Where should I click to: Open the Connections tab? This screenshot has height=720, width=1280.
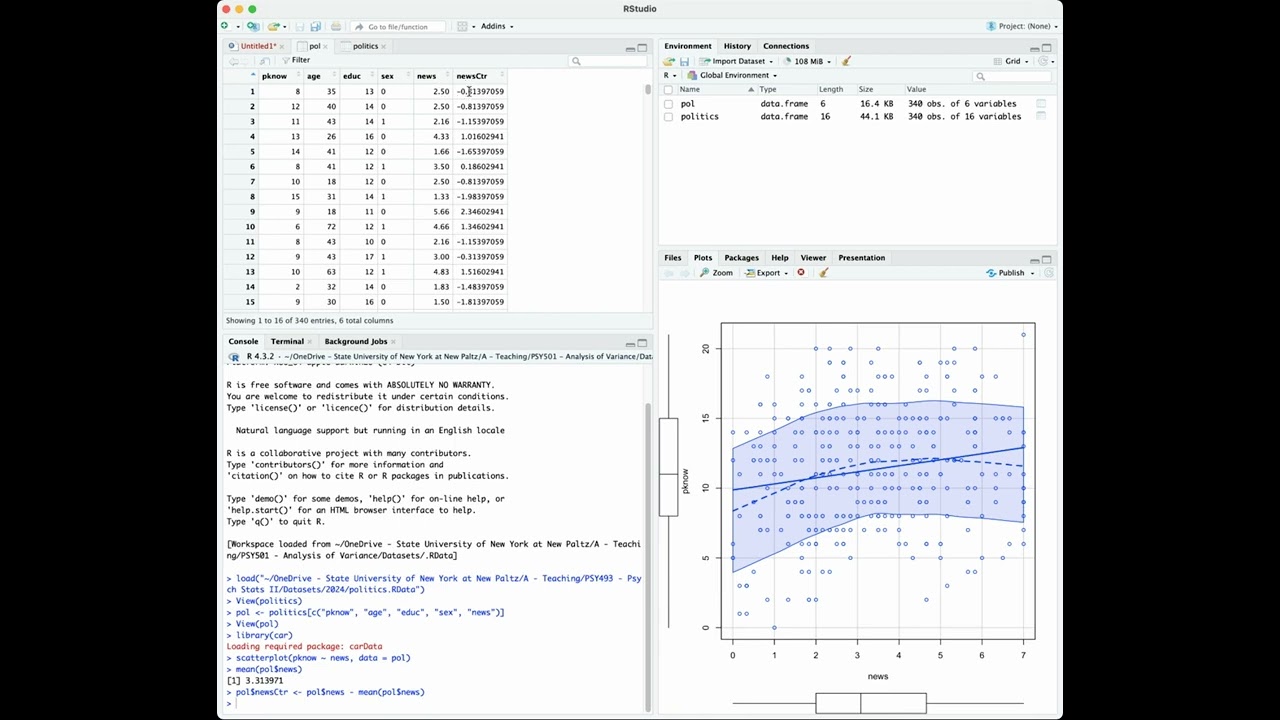click(x=786, y=46)
